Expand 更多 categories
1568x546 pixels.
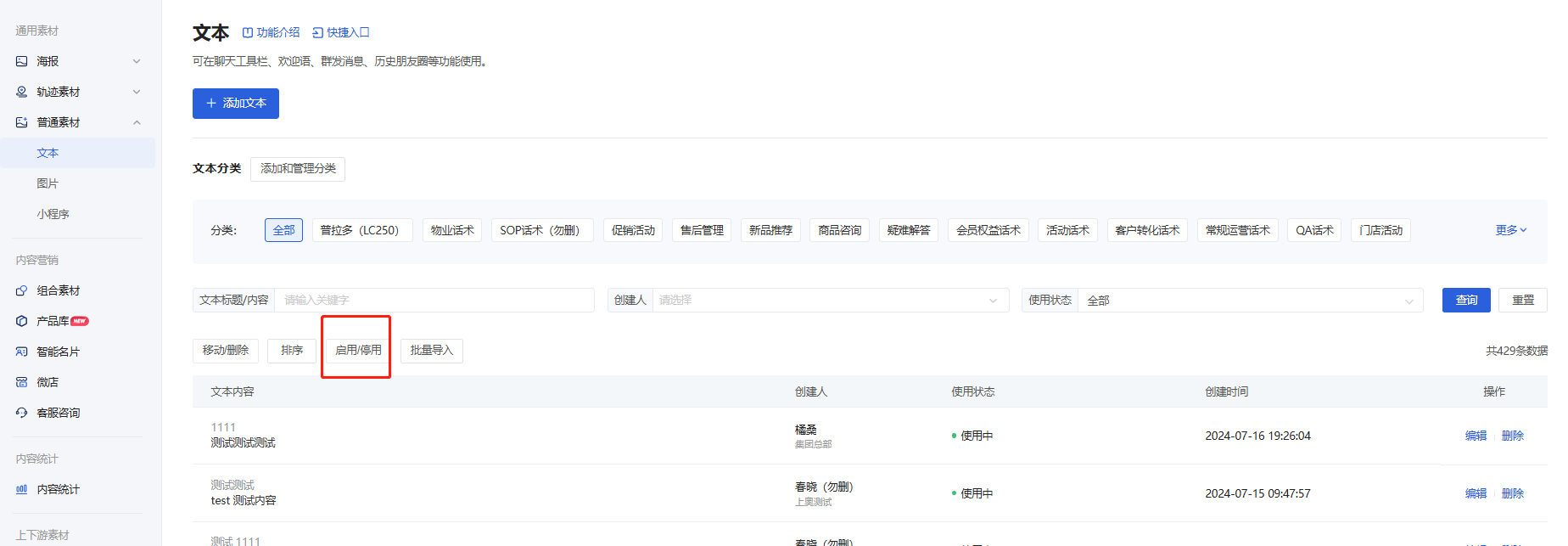tap(1511, 230)
